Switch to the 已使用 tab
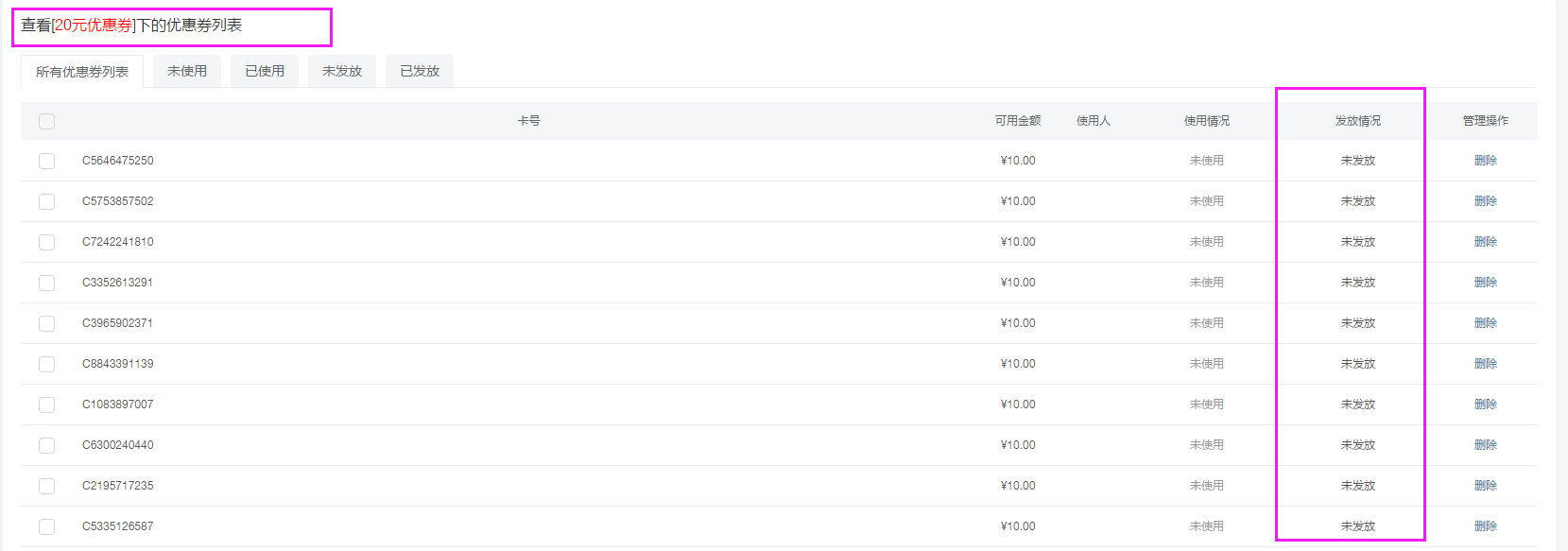Image resolution: width=1568 pixels, height=551 pixels. click(265, 71)
